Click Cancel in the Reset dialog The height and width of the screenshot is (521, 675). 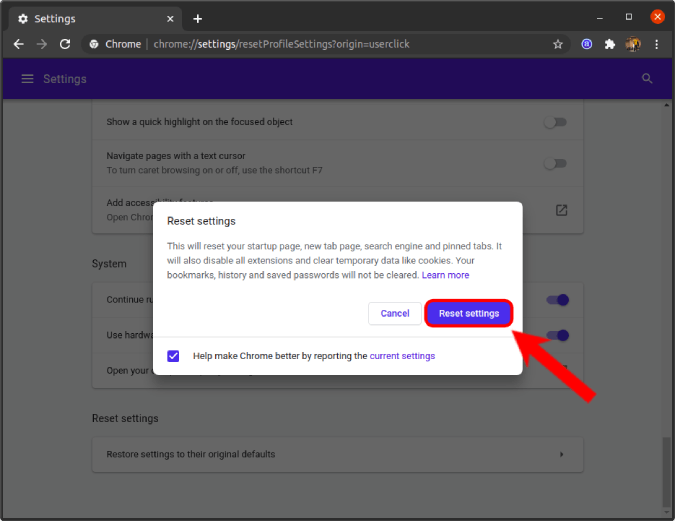coord(395,313)
